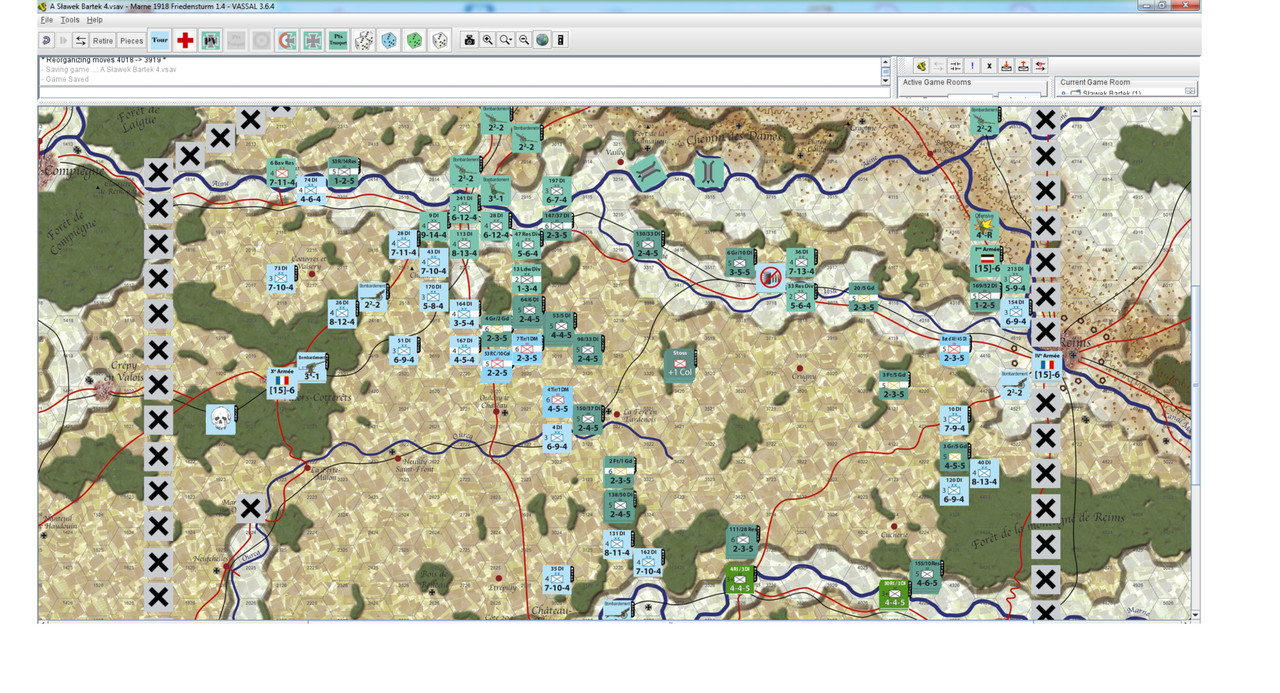Image resolution: width=1280 pixels, height=693 pixels.
Task: Open the Tools menu
Action: click(70, 20)
